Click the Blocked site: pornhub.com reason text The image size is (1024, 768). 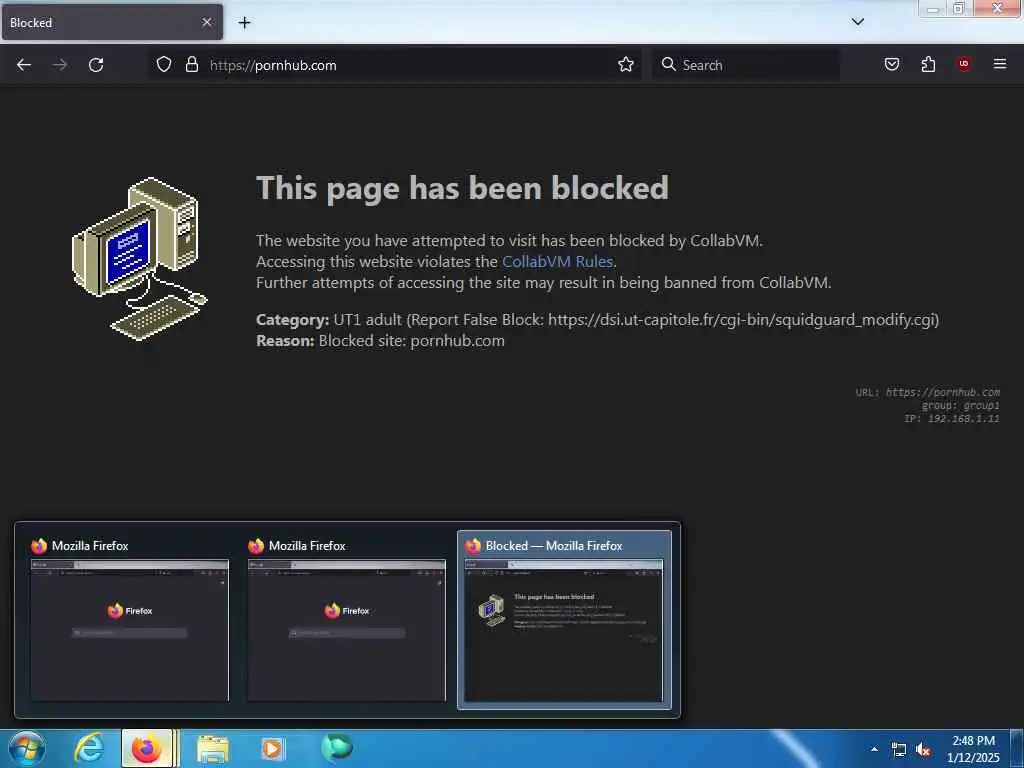[x=411, y=341]
